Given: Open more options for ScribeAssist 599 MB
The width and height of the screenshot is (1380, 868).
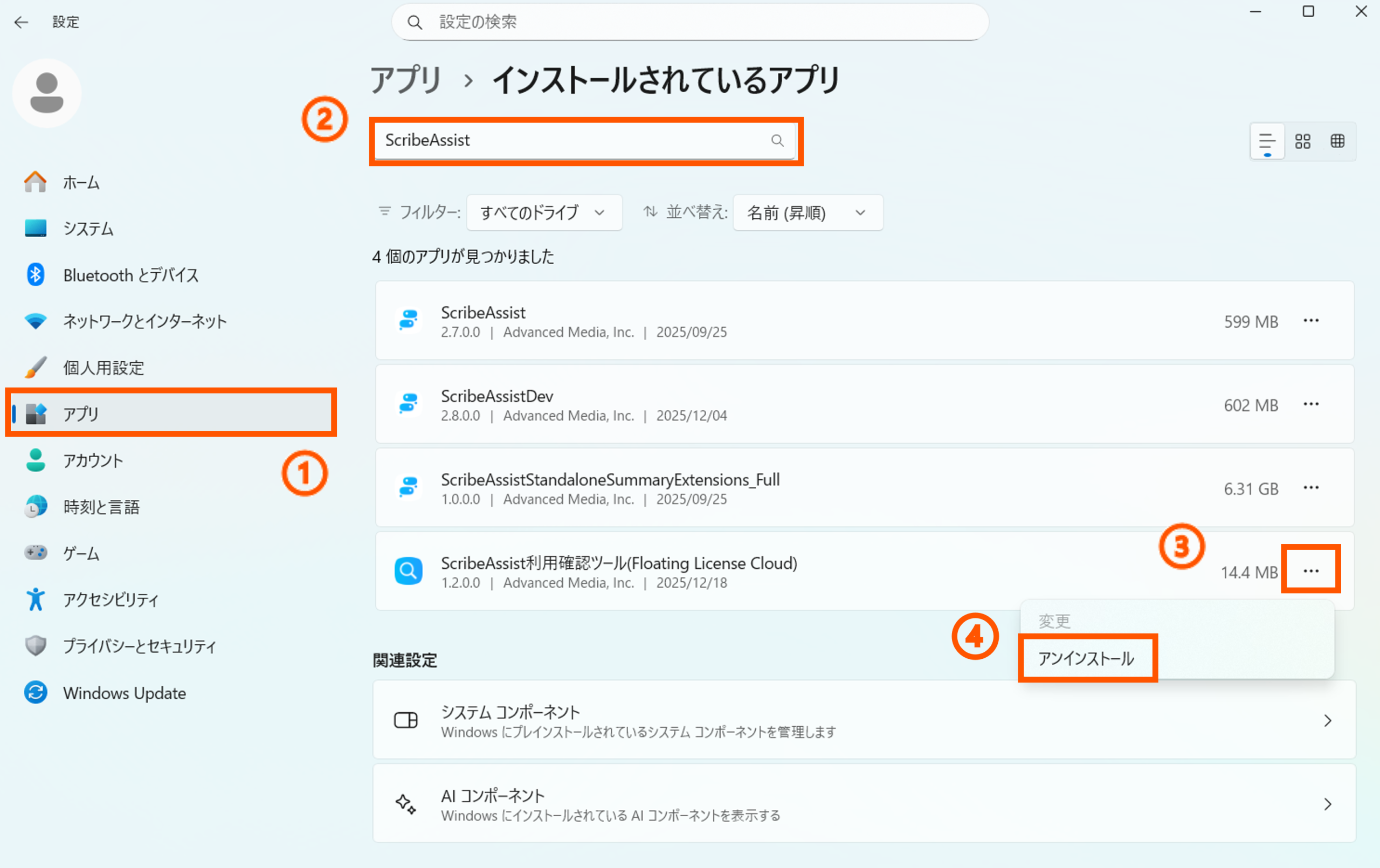Looking at the screenshot, I should click(x=1310, y=321).
